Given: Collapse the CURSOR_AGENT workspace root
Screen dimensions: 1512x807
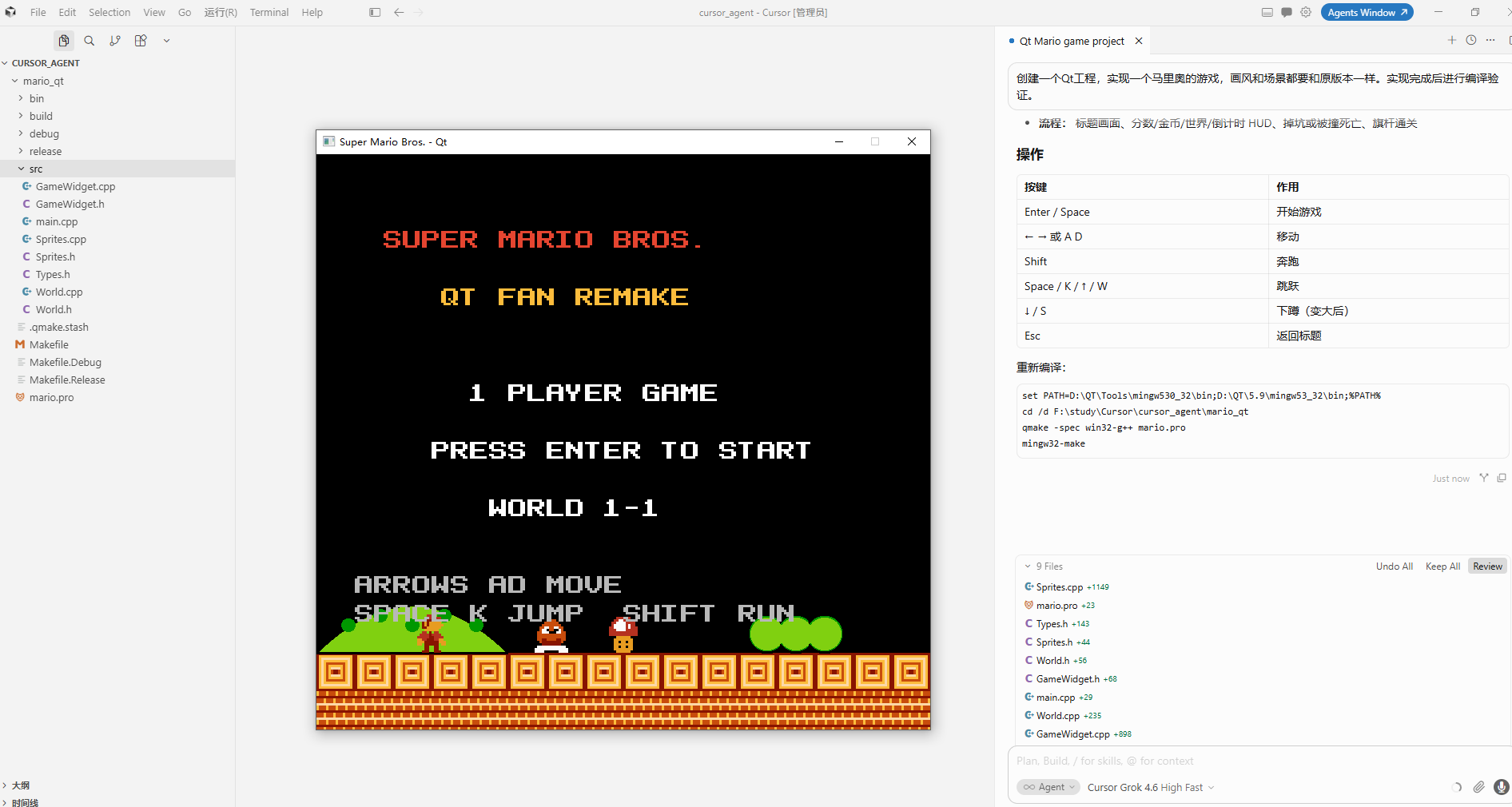Looking at the screenshot, I should 5,63.
